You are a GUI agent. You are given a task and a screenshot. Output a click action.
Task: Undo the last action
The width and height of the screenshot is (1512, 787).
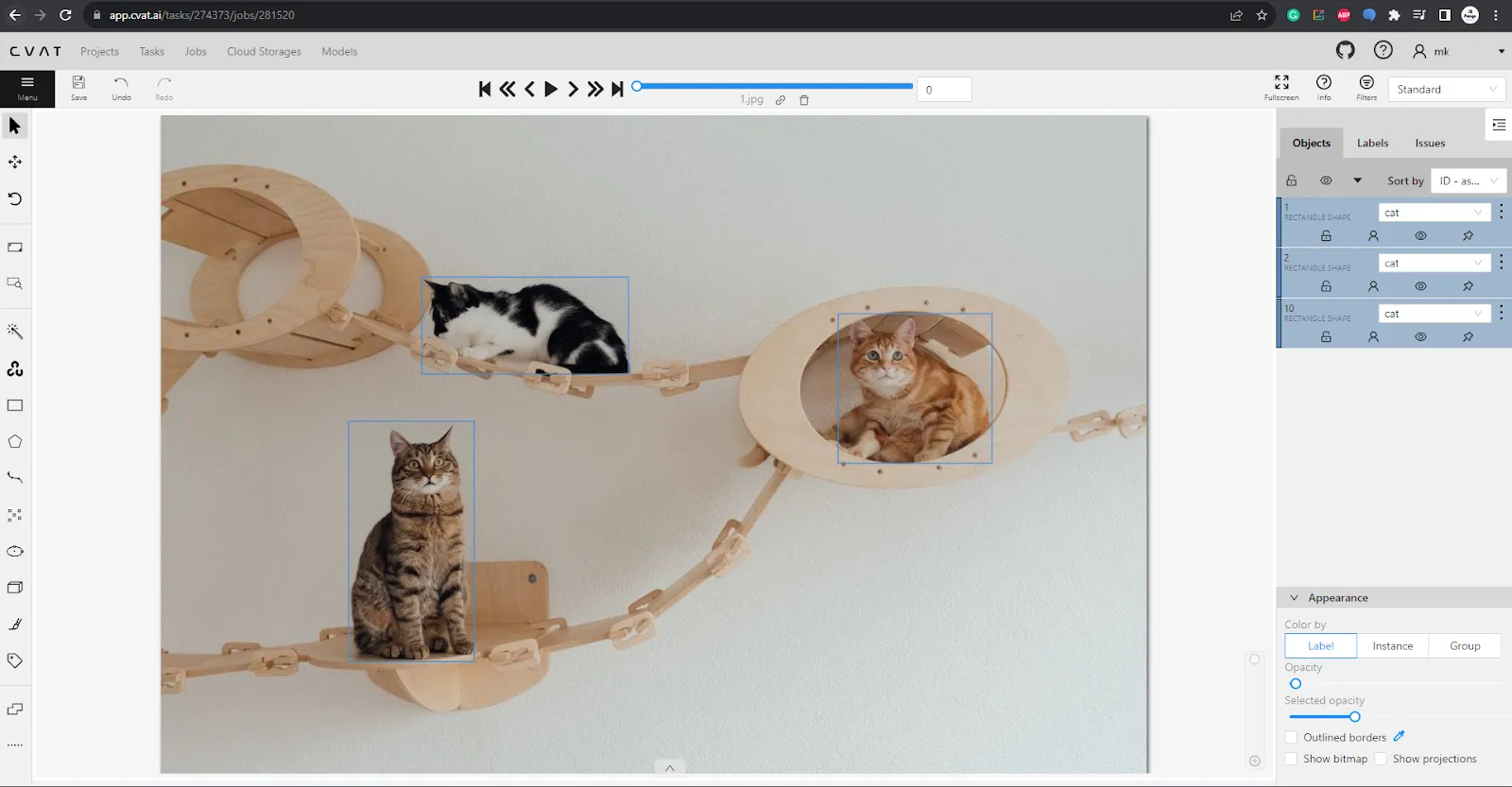121,88
